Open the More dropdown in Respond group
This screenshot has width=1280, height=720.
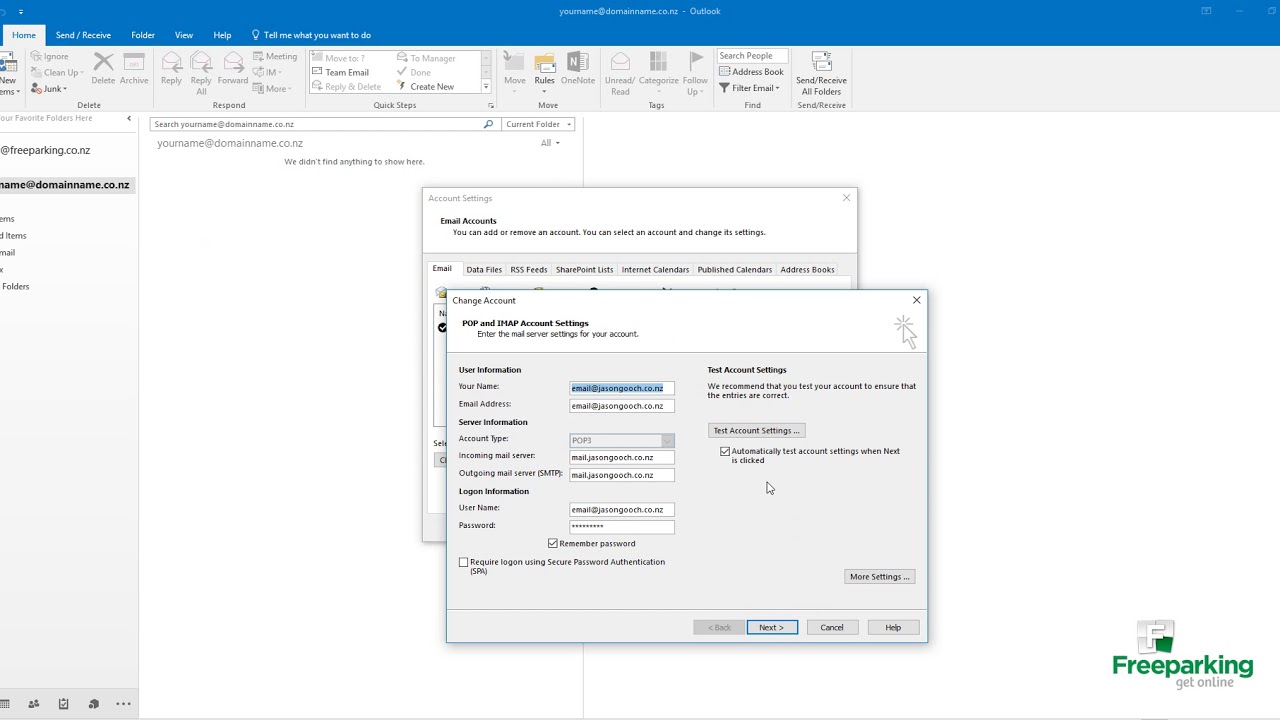273,89
